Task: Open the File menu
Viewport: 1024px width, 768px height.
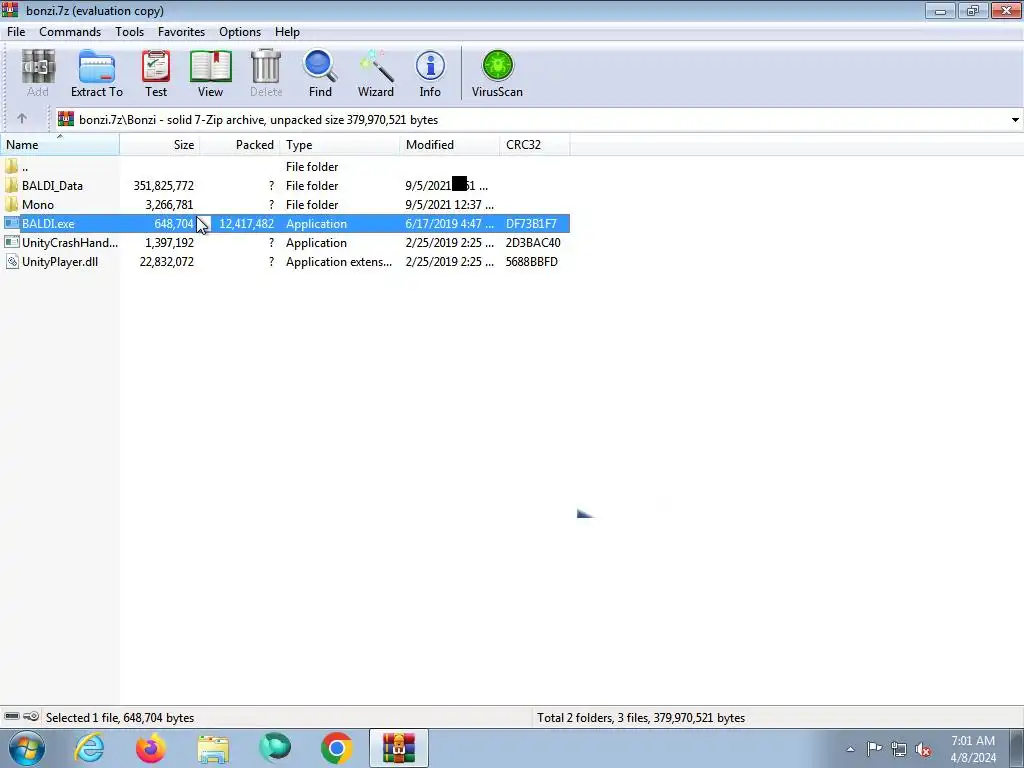Action: click(16, 31)
